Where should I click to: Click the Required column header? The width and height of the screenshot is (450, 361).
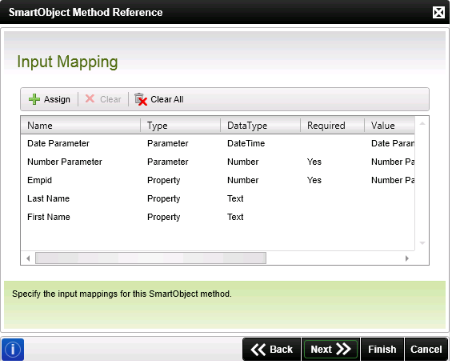[332, 126]
